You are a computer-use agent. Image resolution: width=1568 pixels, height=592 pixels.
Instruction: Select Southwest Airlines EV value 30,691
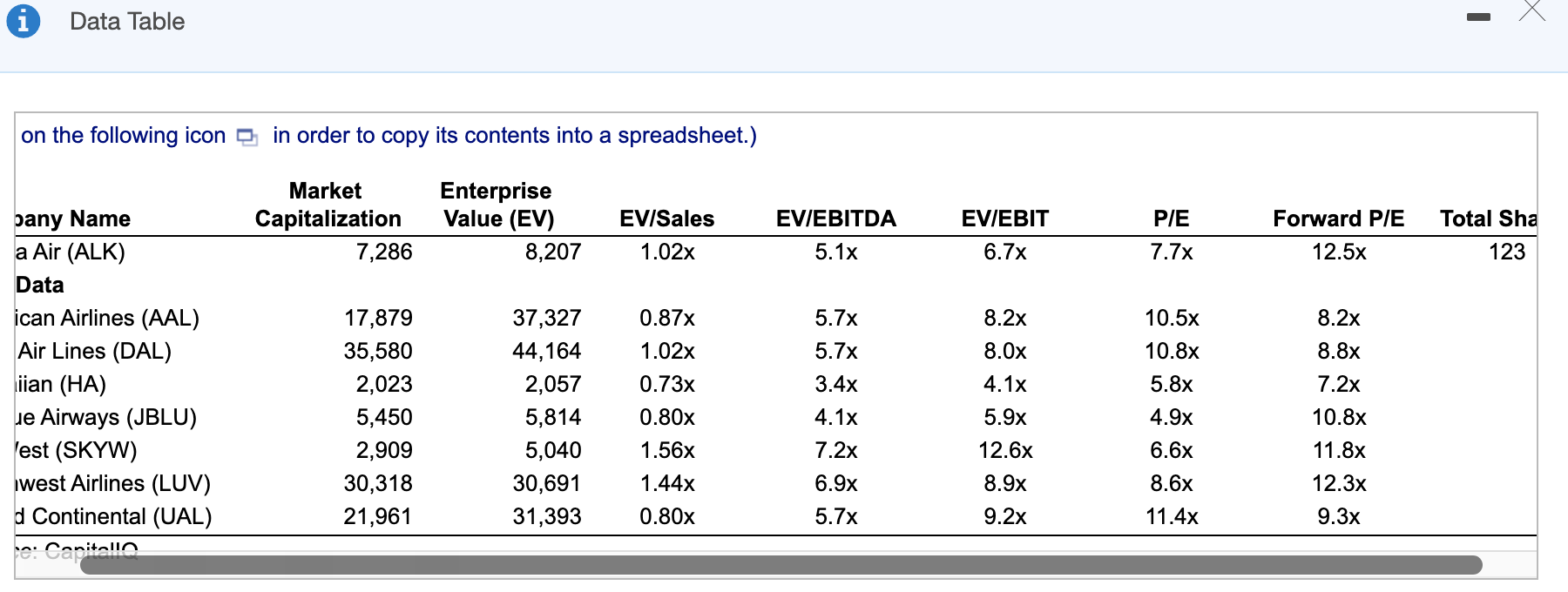[546, 483]
